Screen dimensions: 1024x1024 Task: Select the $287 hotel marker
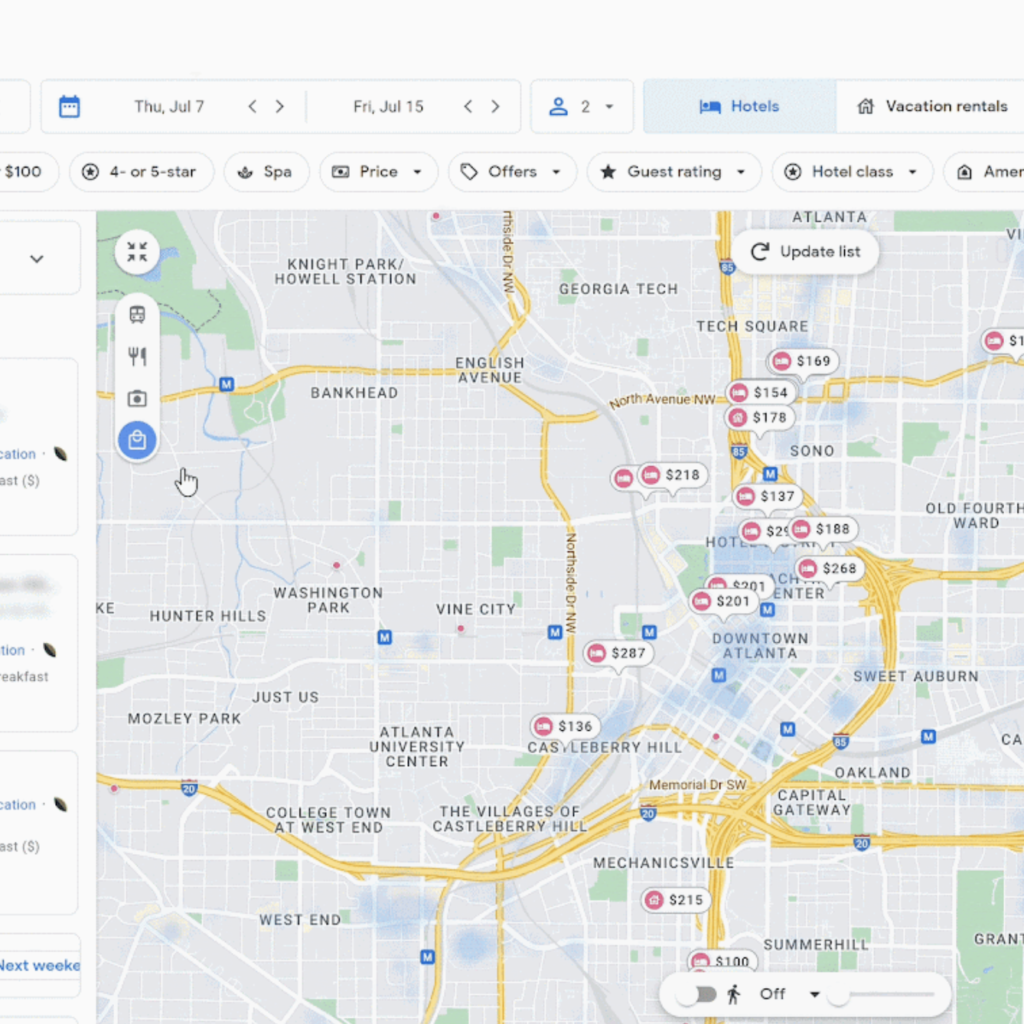coord(618,653)
